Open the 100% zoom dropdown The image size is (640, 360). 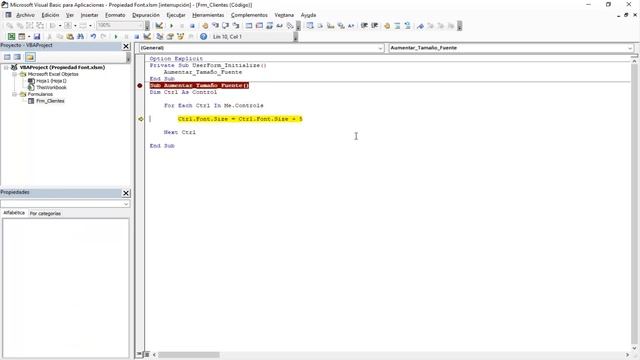(141, 26)
